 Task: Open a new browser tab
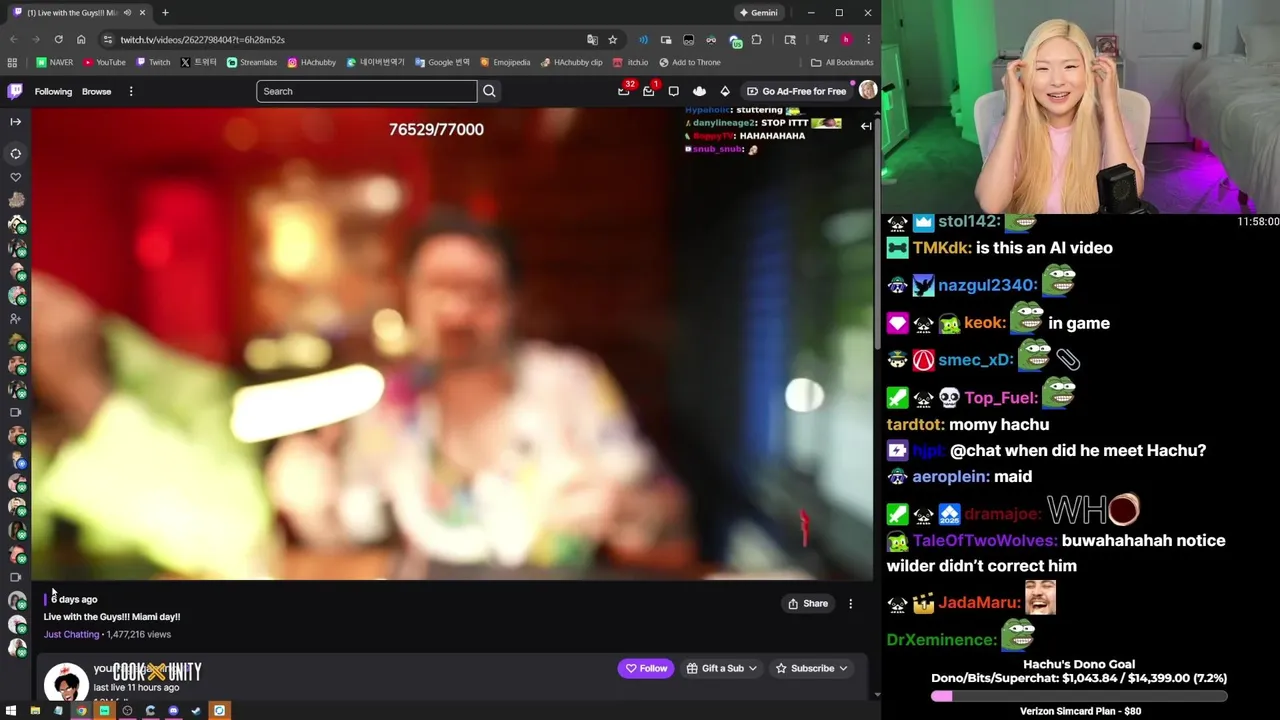click(165, 12)
